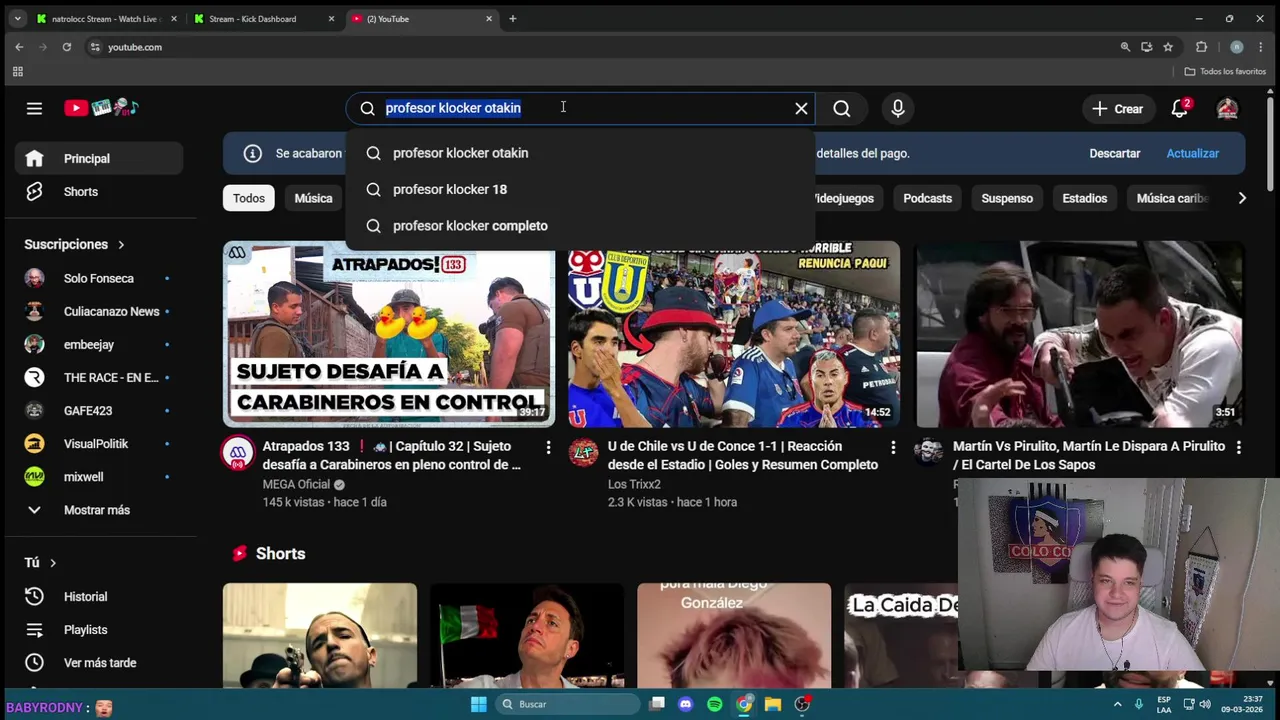1280x720 pixels.
Task: Open the Culiacanazo News subscription
Action: 99,311
